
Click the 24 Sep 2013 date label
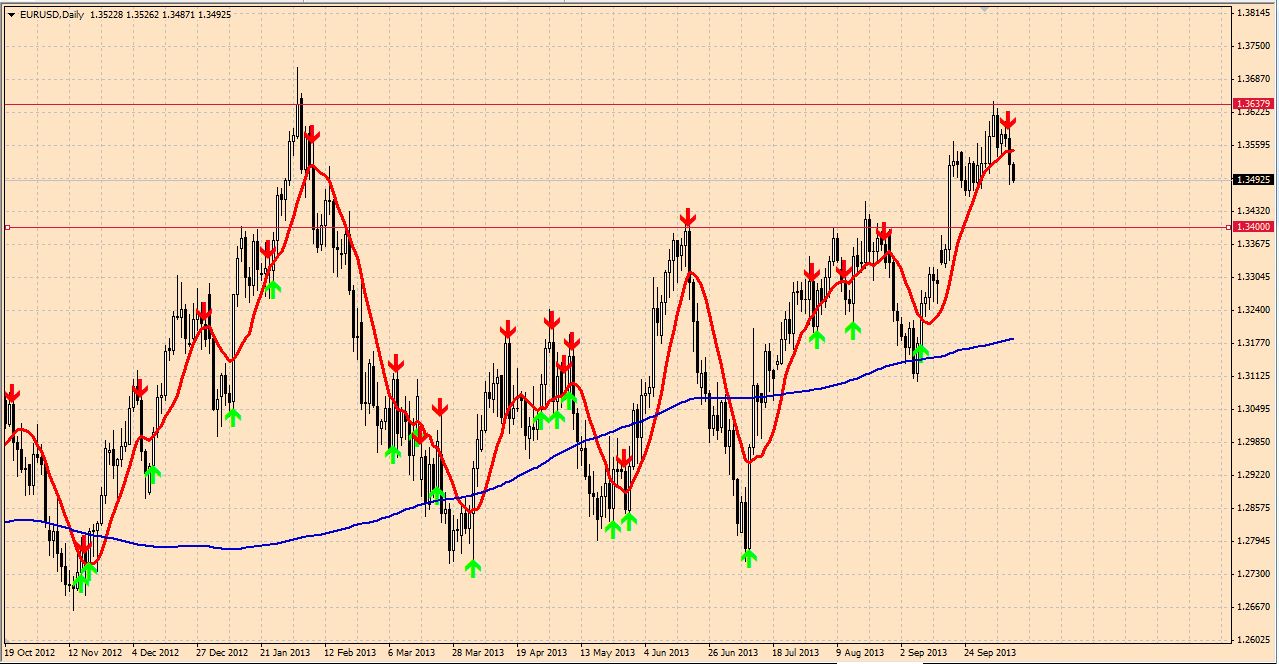point(989,653)
